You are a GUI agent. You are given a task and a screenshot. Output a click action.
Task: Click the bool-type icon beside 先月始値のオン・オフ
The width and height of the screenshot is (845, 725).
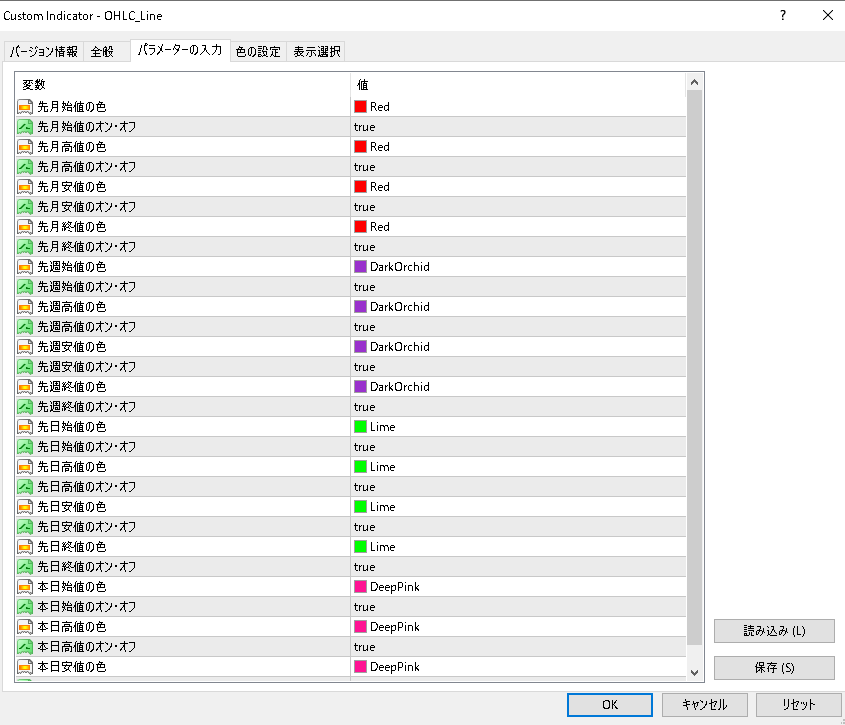click(25, 127)
